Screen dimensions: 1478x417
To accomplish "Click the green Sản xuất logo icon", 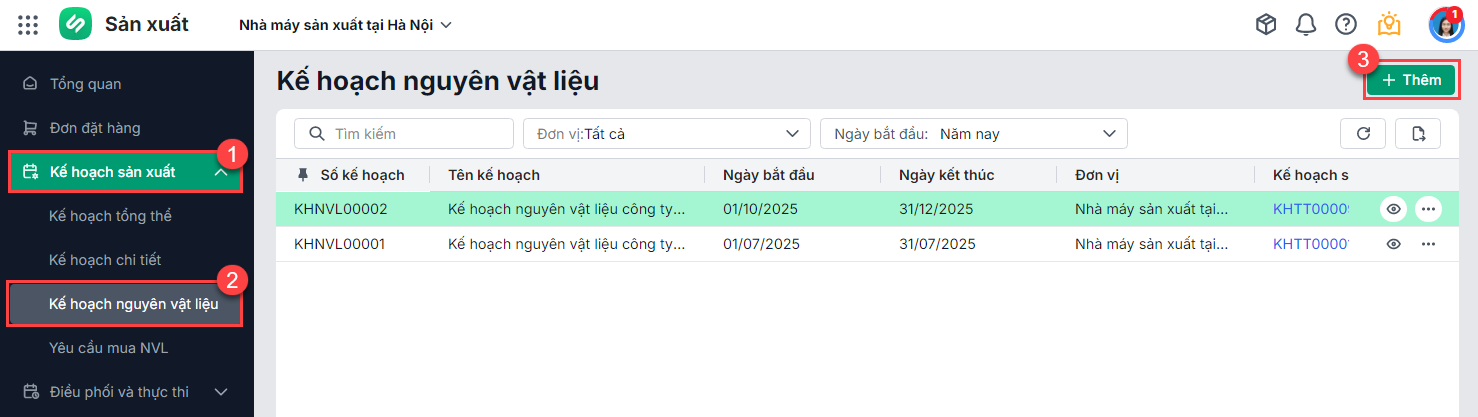I will tap(75, 25).
